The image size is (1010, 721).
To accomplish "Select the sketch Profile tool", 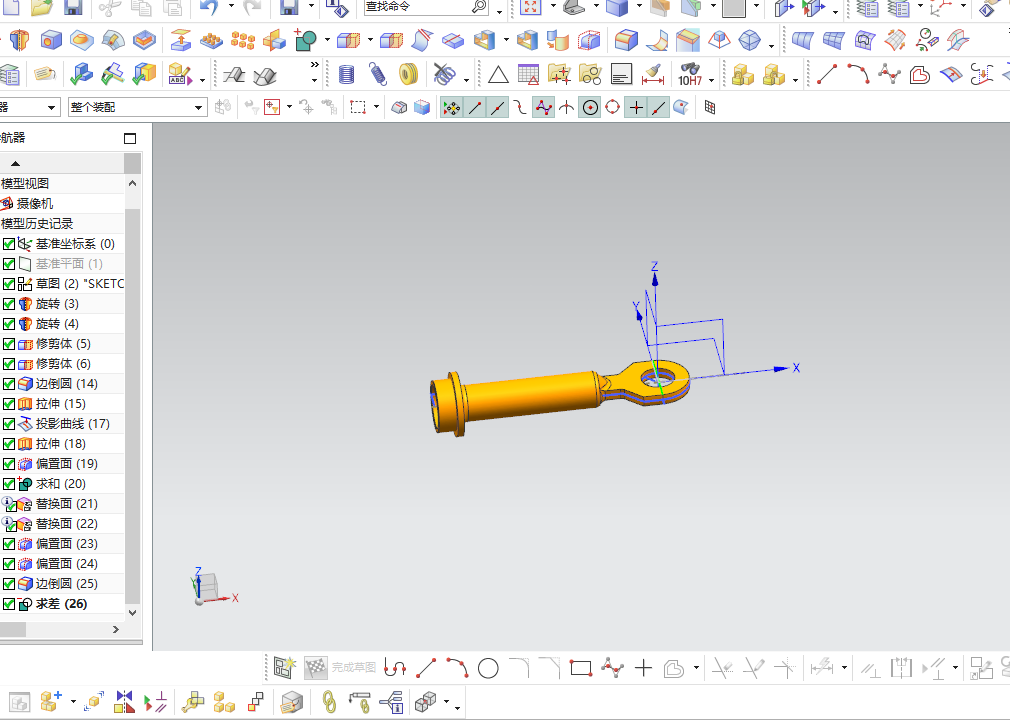I will pos(395,668).
